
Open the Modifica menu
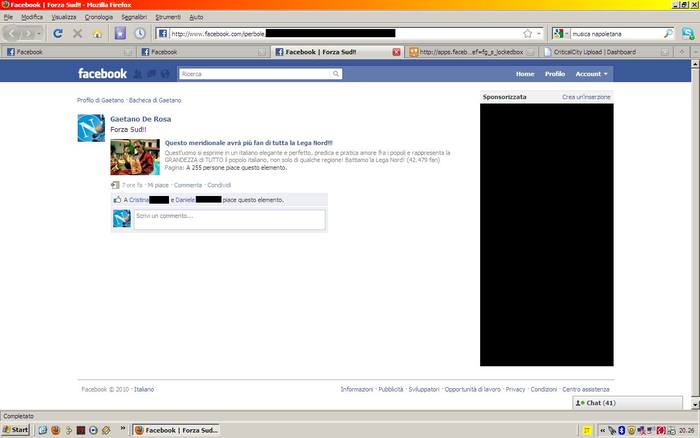pyautogui.click(x=32, y=17)
